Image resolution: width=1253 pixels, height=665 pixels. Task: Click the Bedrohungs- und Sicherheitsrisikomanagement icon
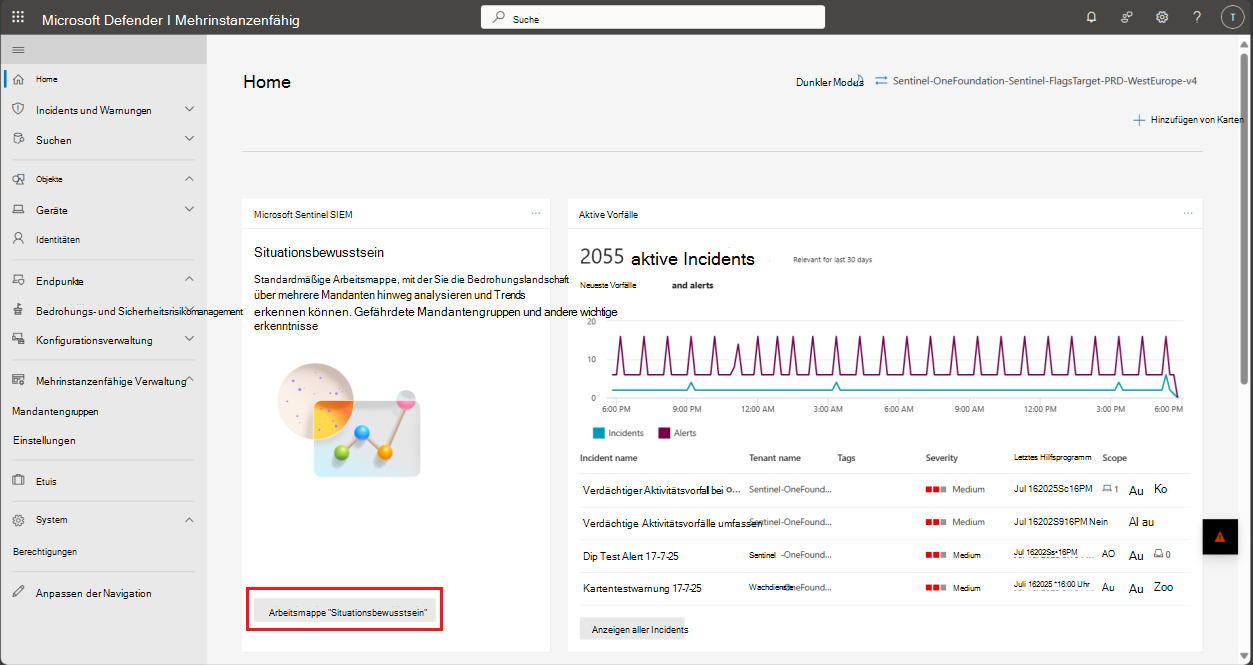18,310
